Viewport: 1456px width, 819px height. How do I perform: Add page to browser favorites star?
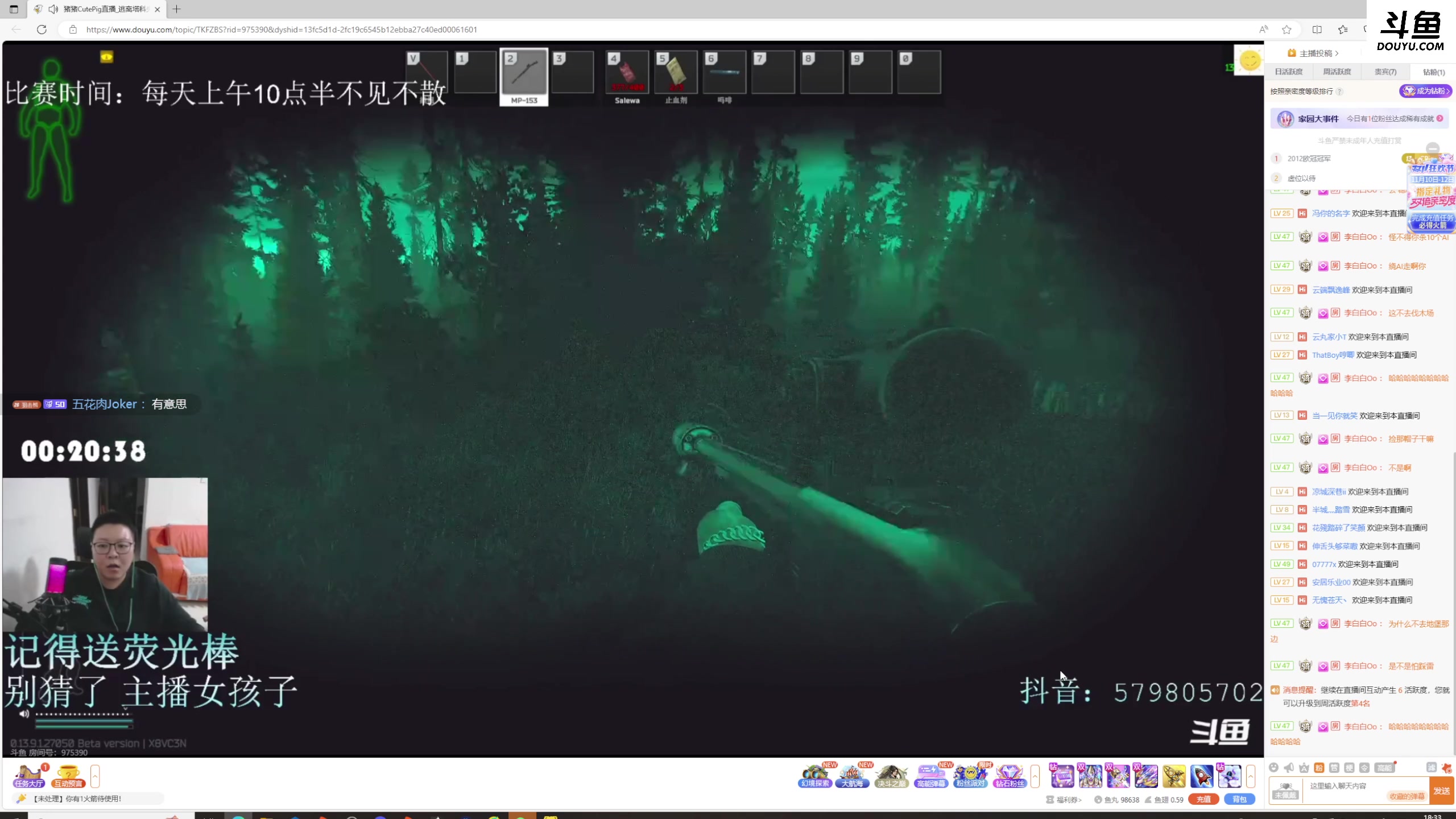coord(1287,30)
